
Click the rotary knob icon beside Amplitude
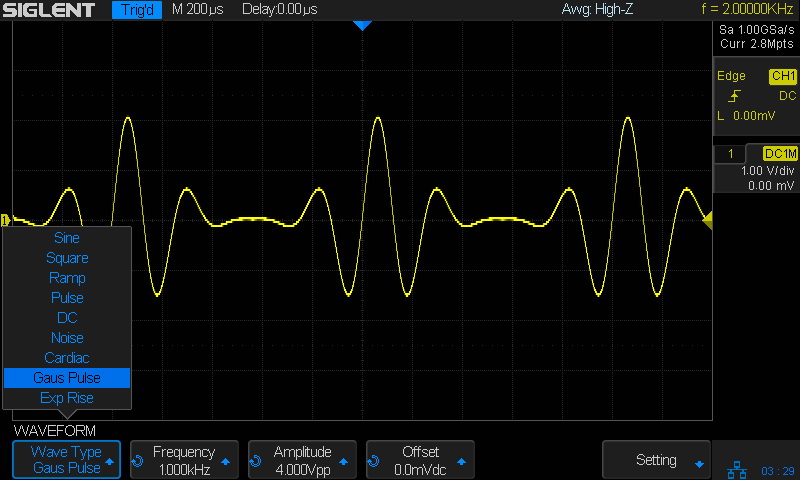tap(256, 461)
